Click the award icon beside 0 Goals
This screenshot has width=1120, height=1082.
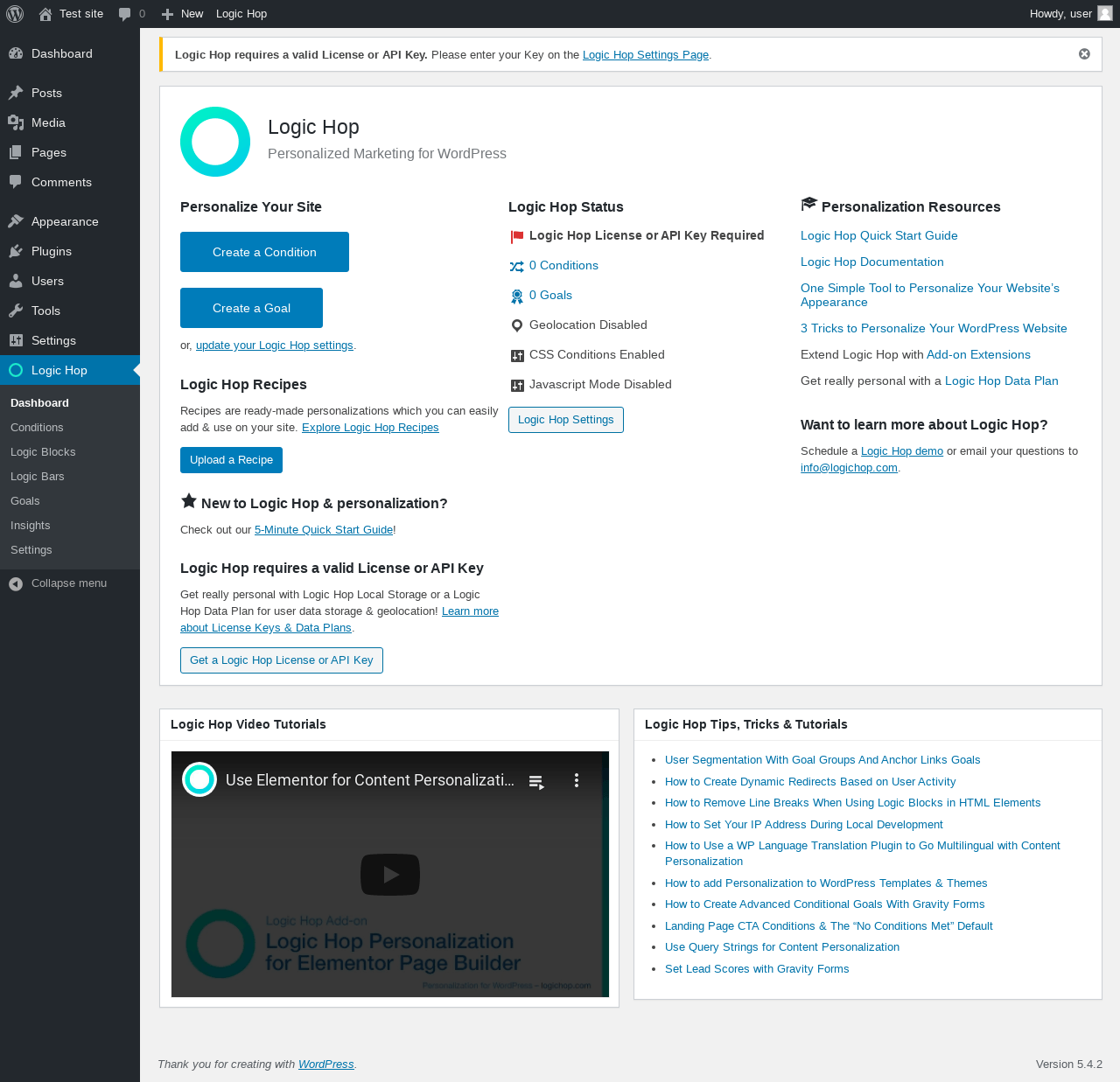pyautogui.click(x=517, y=297)
